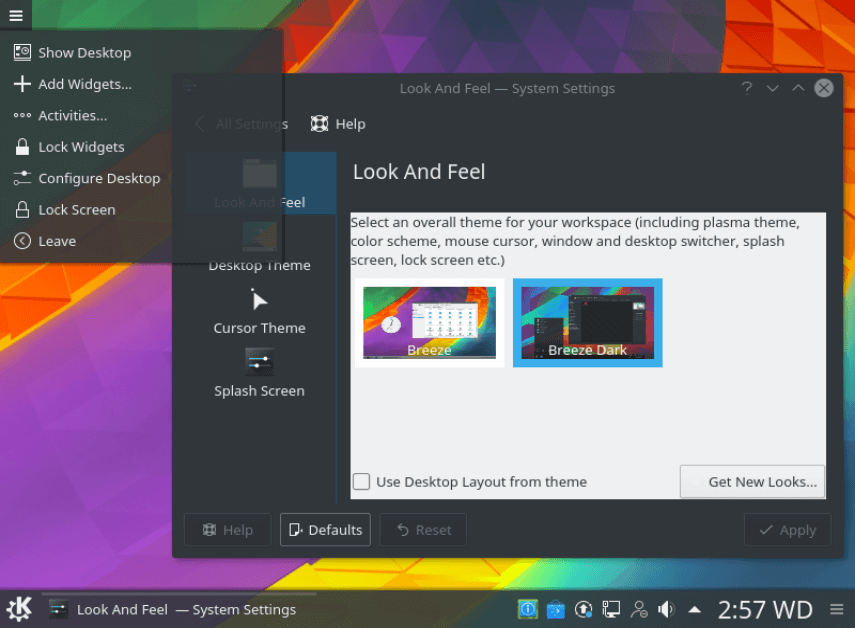This screenshot has width=855, height=628.
Task: Enable Use Desktop Layout from theme checkbox
Action: pos(362,482)
